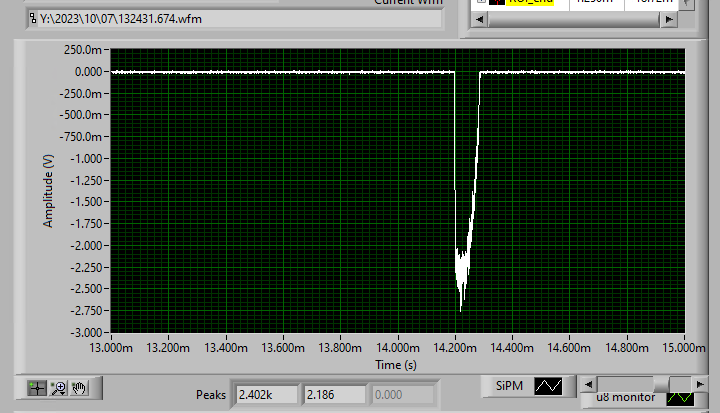Click the -2.000 Y-axis tick label
Image resolution: width=720 pixels, height=413 pixels.
(x=86, y=245)
